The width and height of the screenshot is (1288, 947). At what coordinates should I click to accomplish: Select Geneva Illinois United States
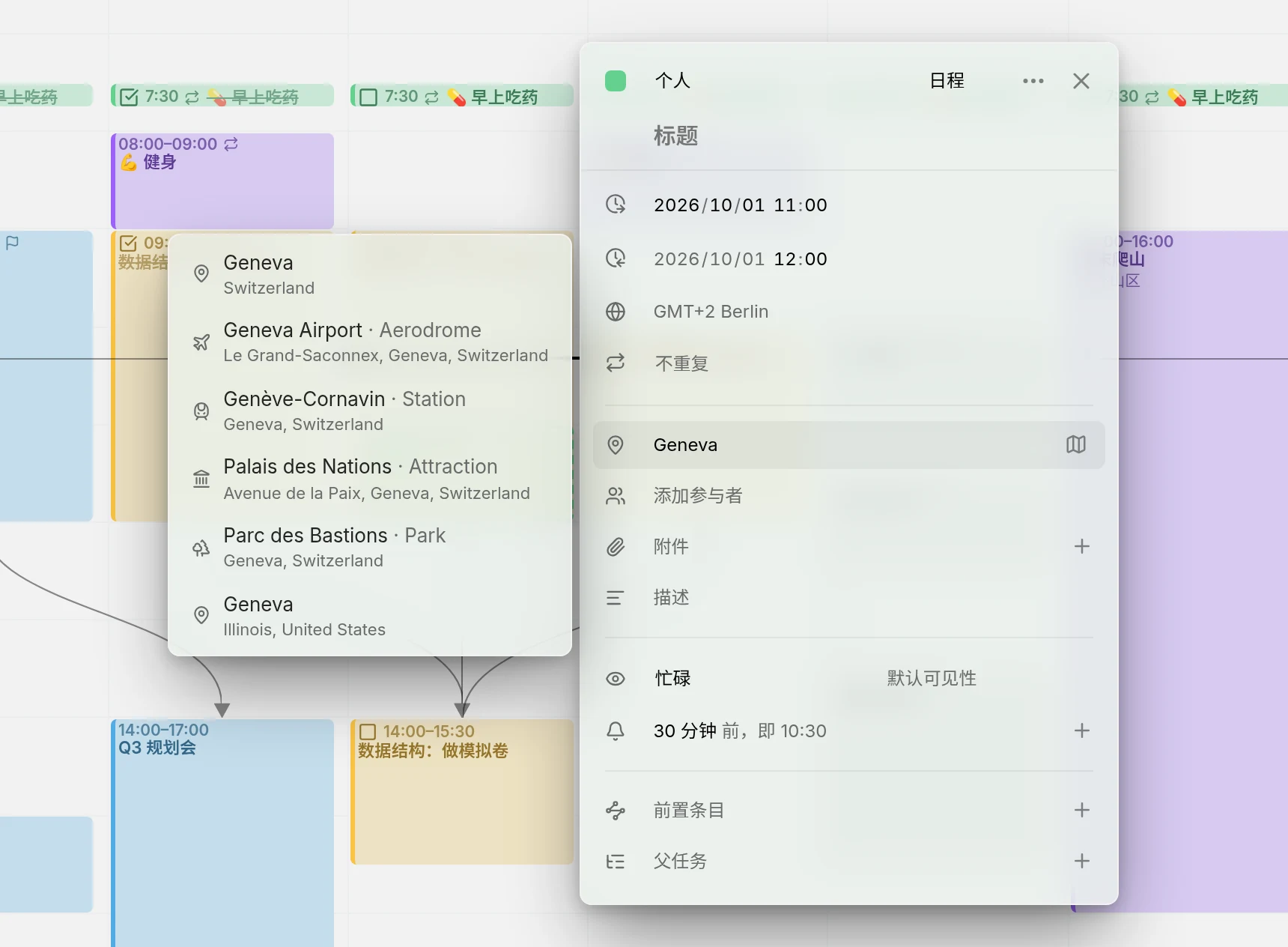[x=370, y=616]
